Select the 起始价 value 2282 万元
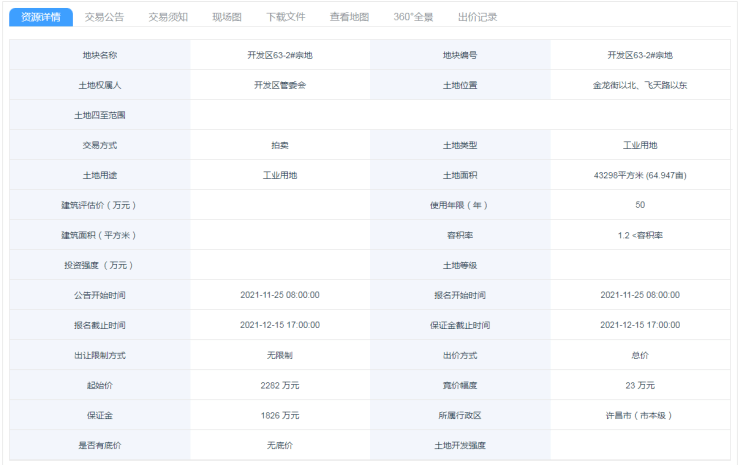Viewport: 740px width, 465px height. (x=279, y=385)
